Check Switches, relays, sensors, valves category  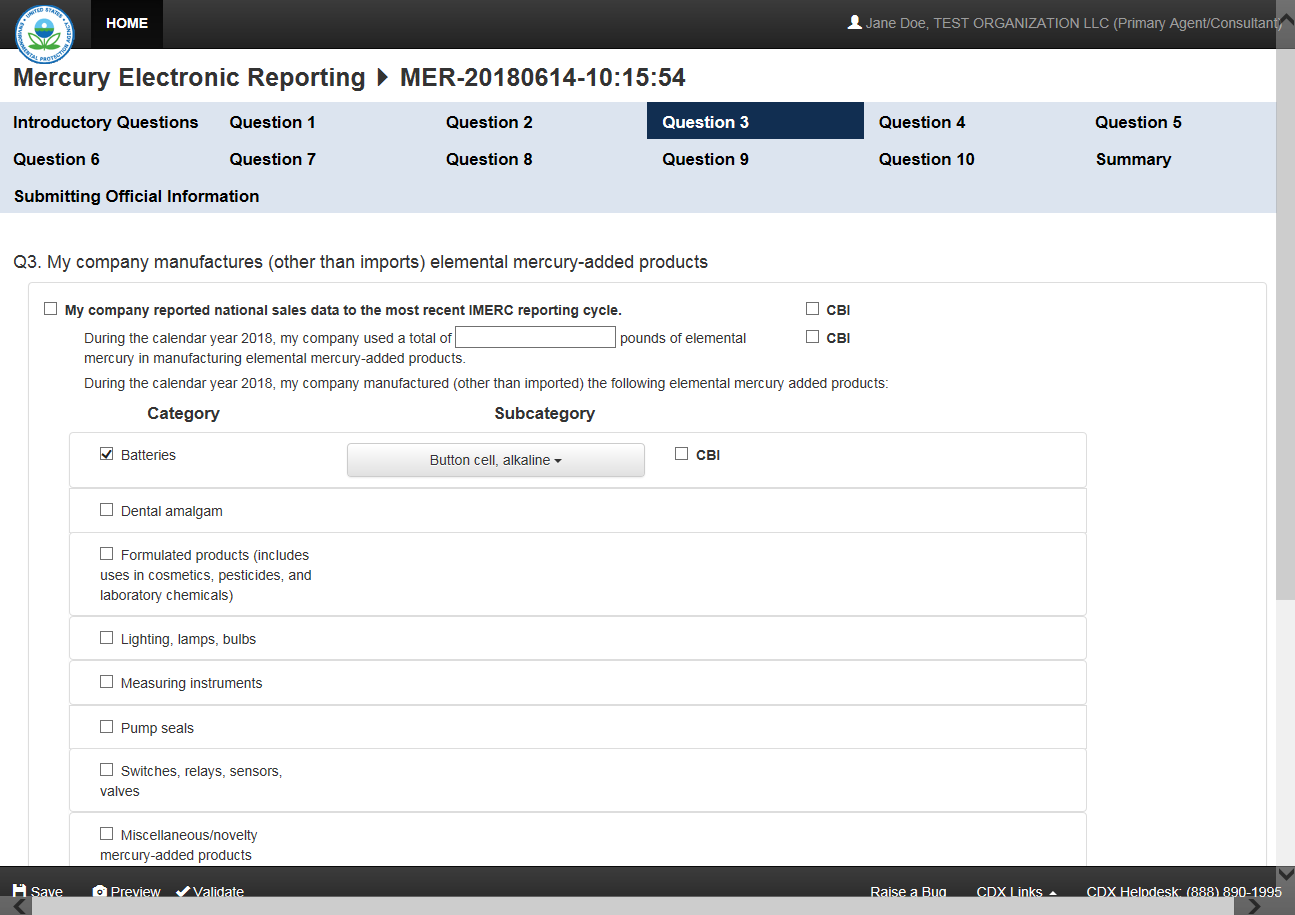pos(107,770)
